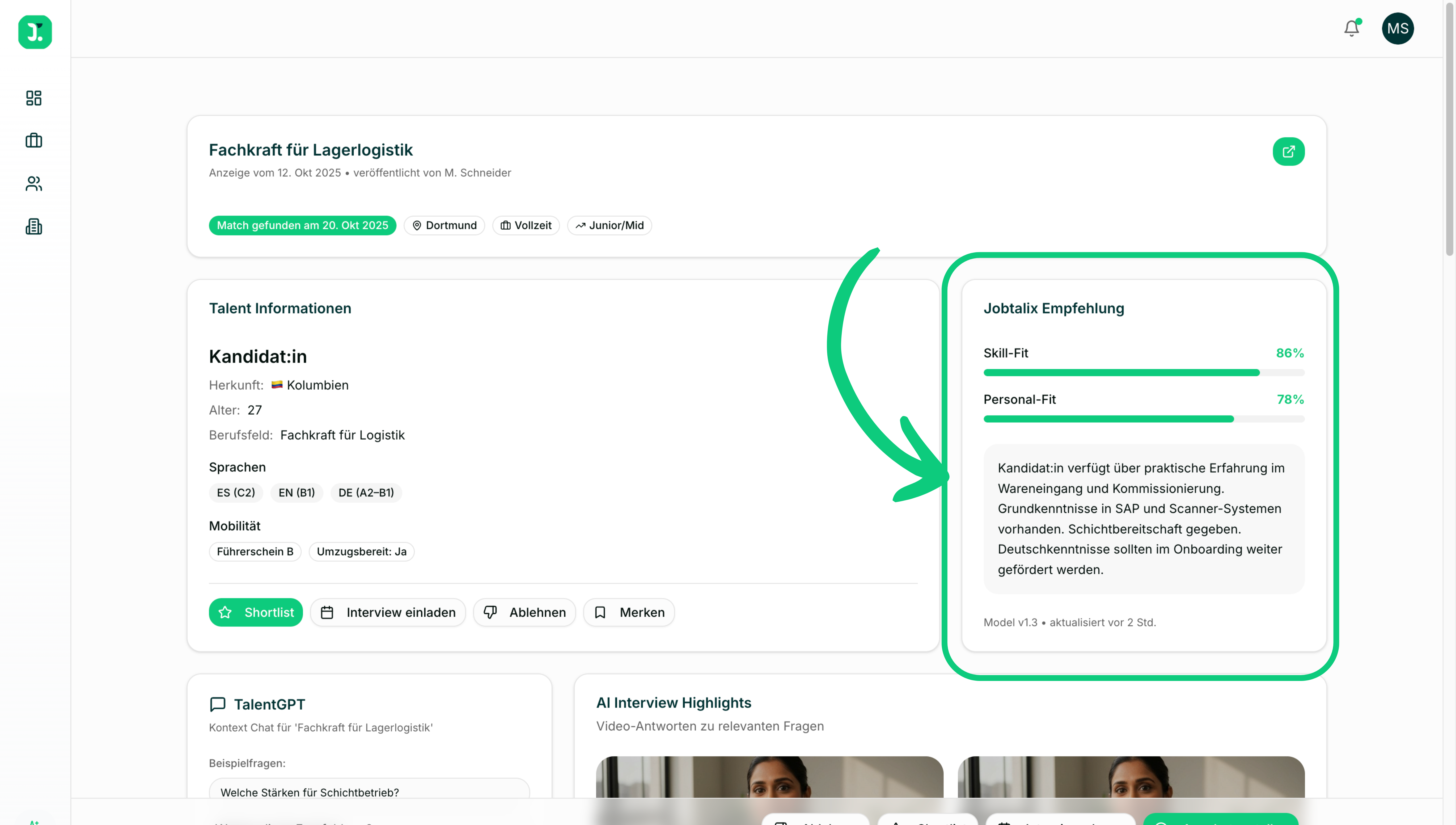Viewport: 1456px width, 825px height.
Task: Open the dashboard grid icon in sidebar
Action: pyautogui.click(x=34, y=98)
